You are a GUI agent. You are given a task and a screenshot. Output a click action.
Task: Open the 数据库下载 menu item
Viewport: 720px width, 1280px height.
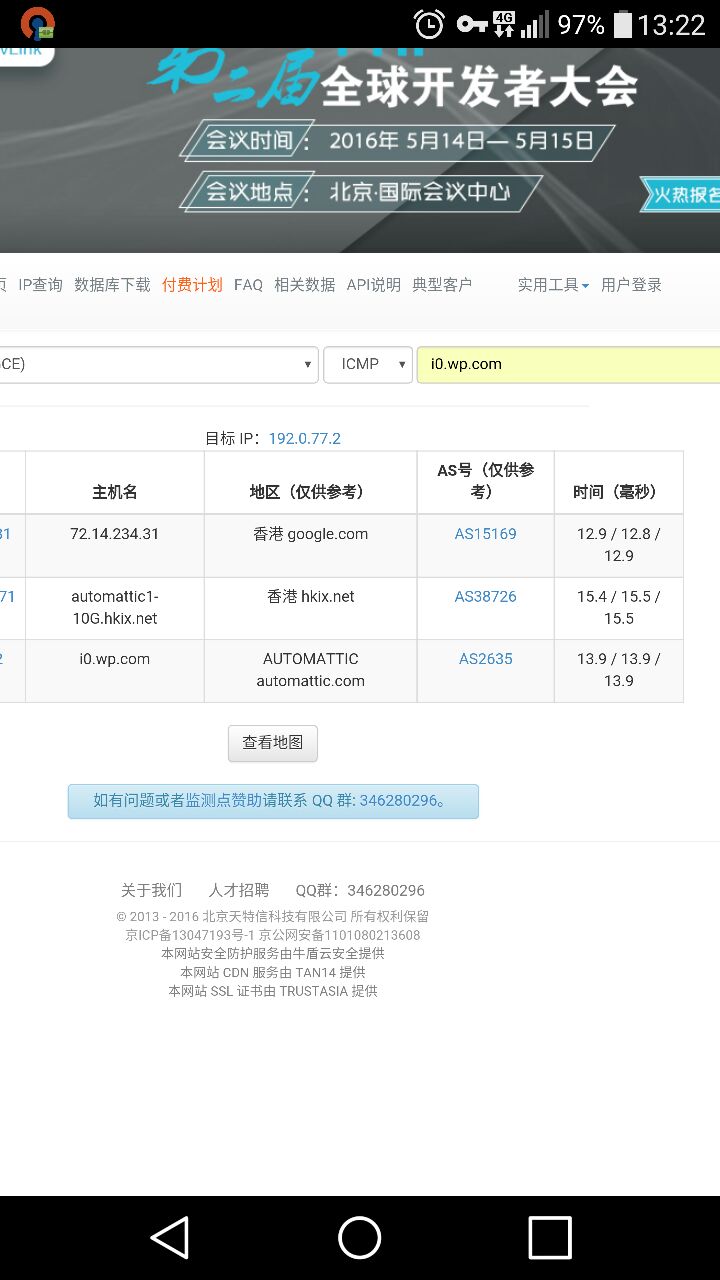pos(112,285)
